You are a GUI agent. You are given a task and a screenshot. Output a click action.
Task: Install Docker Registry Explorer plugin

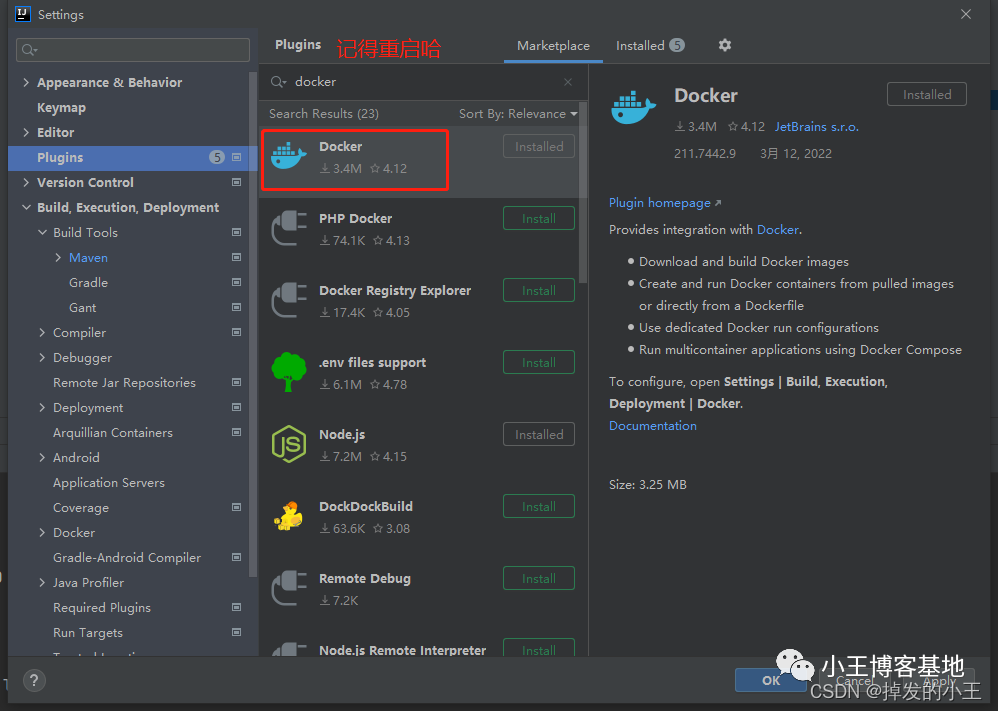538,290
